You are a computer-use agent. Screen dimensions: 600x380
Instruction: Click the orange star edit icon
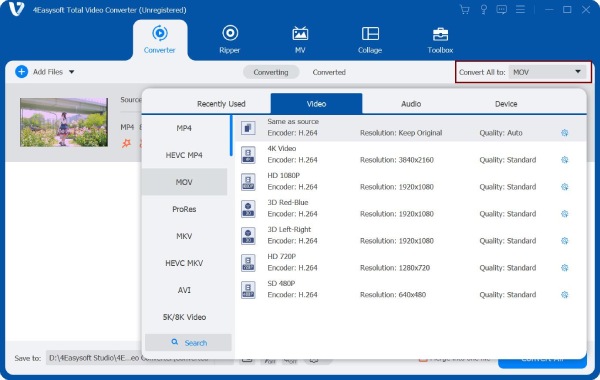[126, 144]
